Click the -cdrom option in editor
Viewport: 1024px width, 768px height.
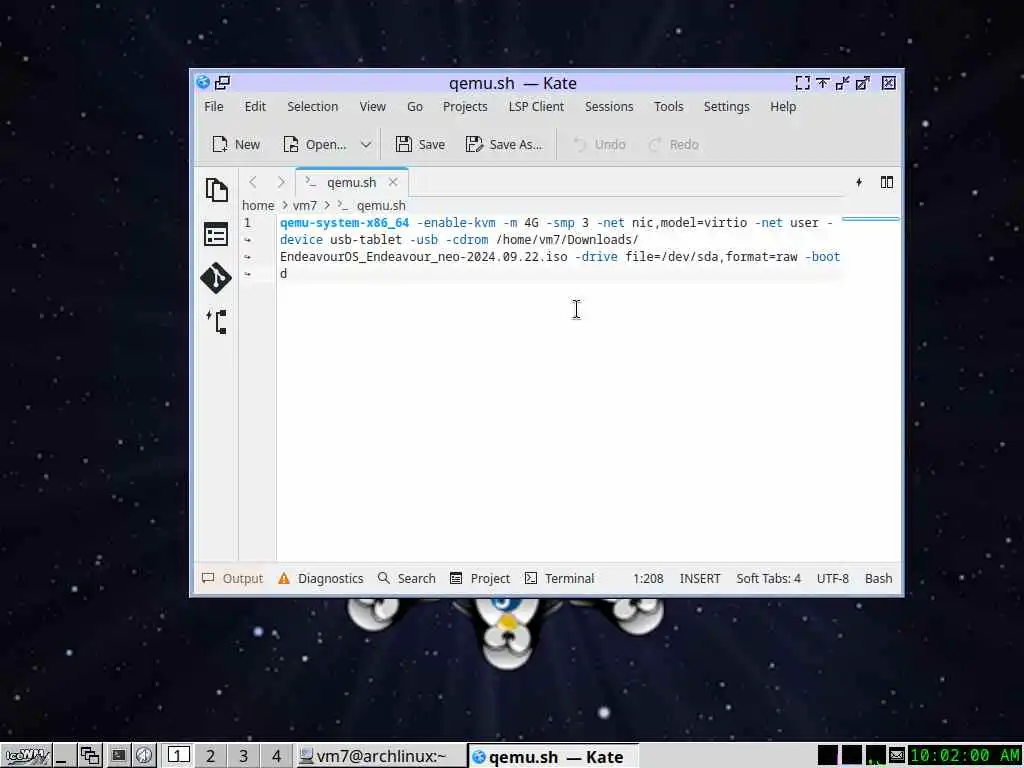tap(466, 240)
